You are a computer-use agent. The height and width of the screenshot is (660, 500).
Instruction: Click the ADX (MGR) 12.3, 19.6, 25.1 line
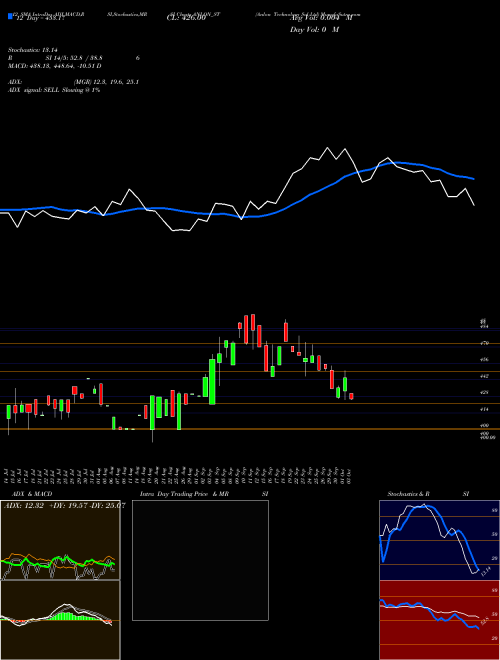point(74,82)
